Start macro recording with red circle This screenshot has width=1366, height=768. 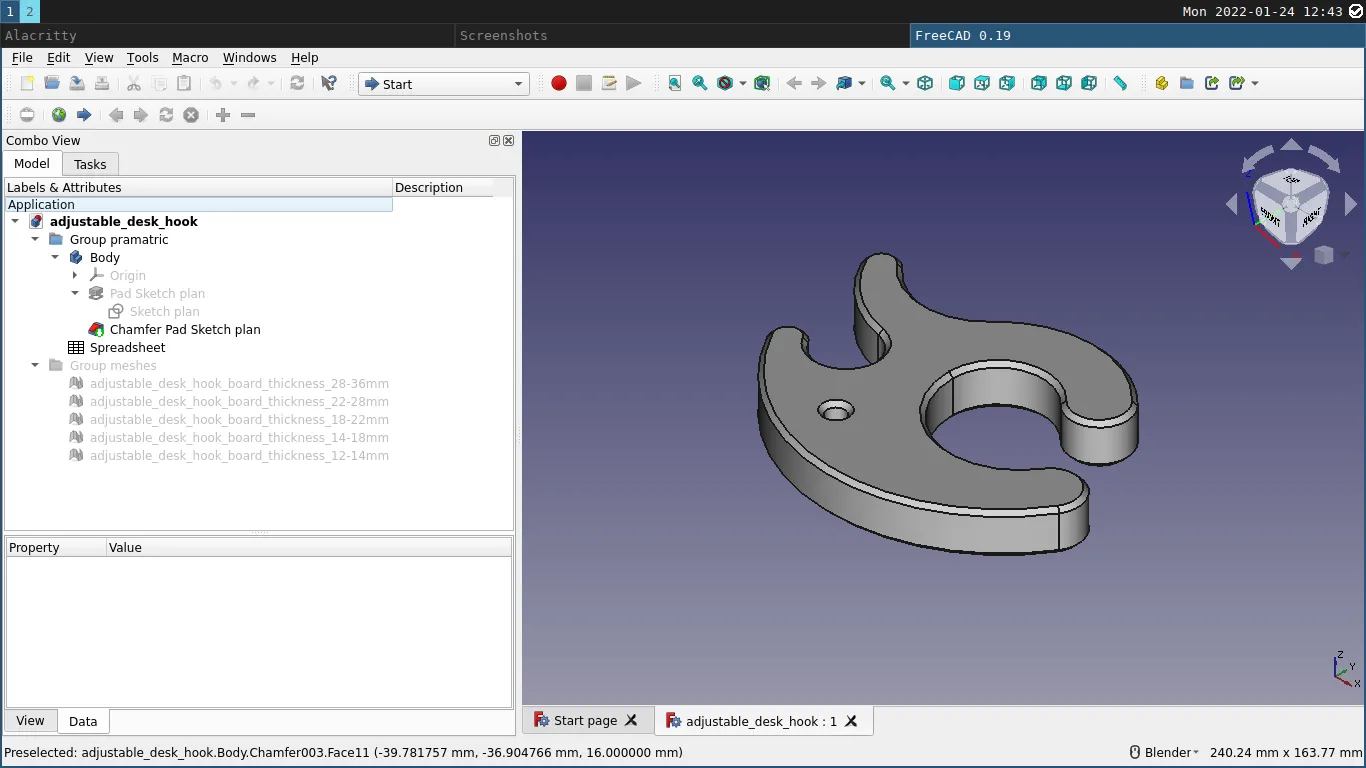point(559,84)
